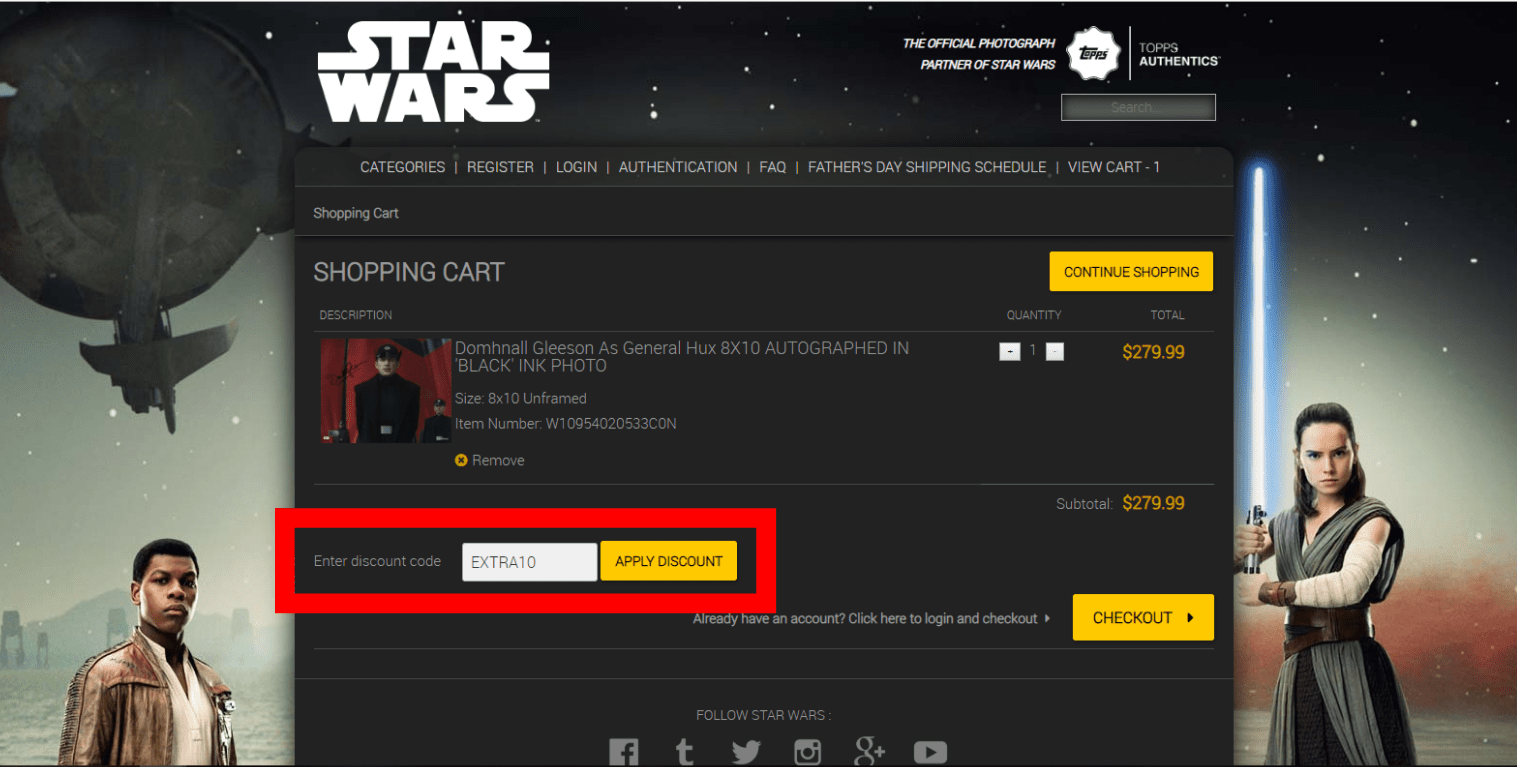Click the Size: 8x10 Unframed text
Image resolution: width=1517 pixels, height=767 pixels.
[x=521, y=398]
